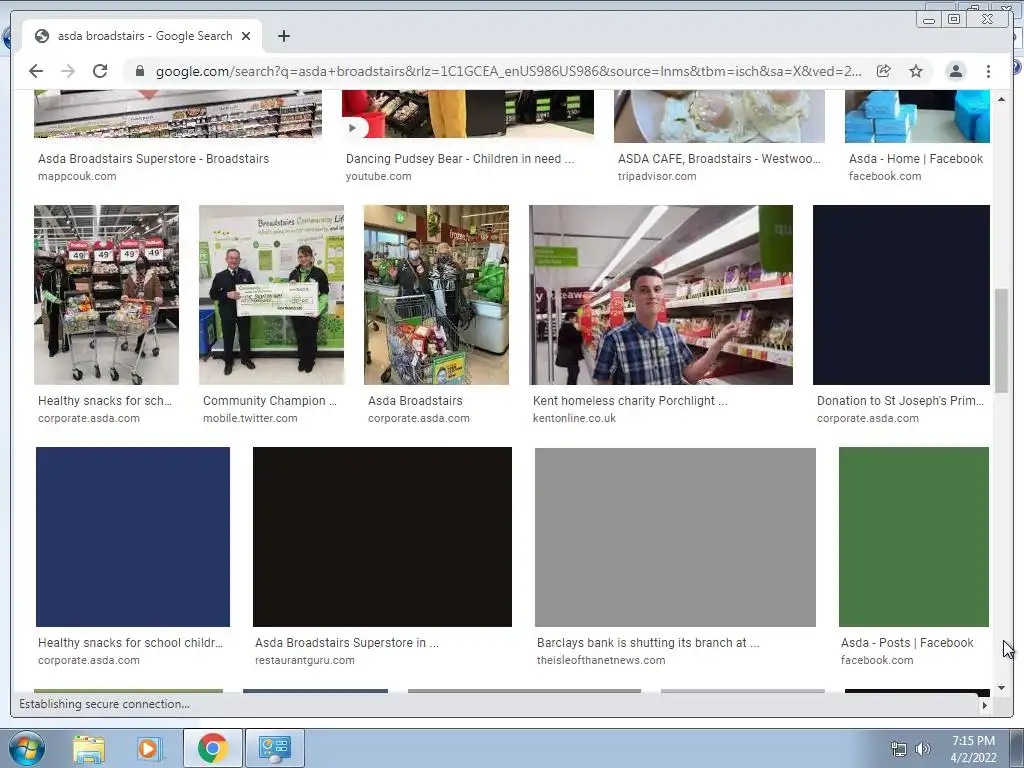1024x768 pixels.
Task: Open Asda - Home | Facebook result
Action: click(x=916, y=159)
